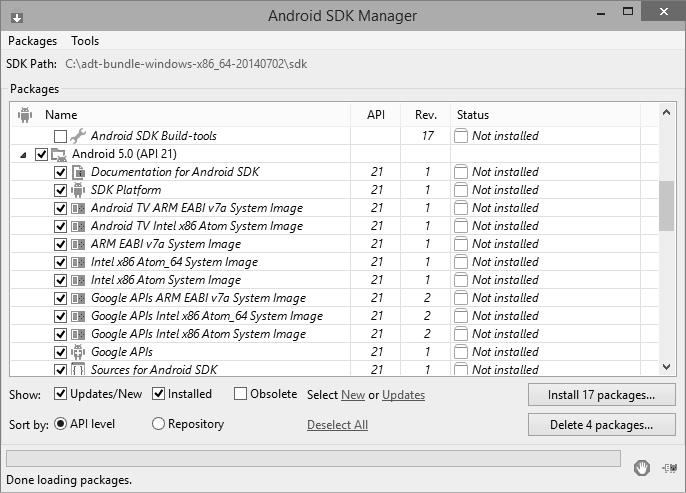Click the Google APIs package icon
686x493 pixels.
coord(78,352)
